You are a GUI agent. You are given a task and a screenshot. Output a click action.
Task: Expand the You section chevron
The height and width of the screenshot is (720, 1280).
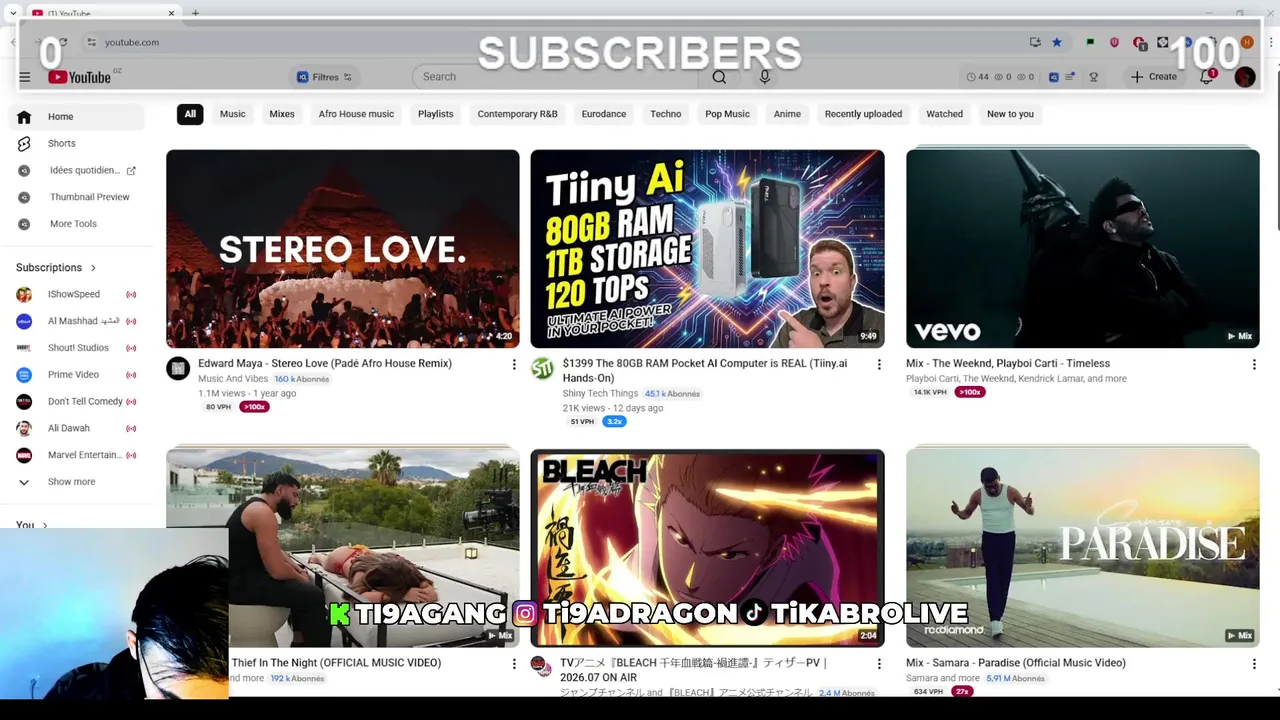pyautogui.click(x=44, y=525)
